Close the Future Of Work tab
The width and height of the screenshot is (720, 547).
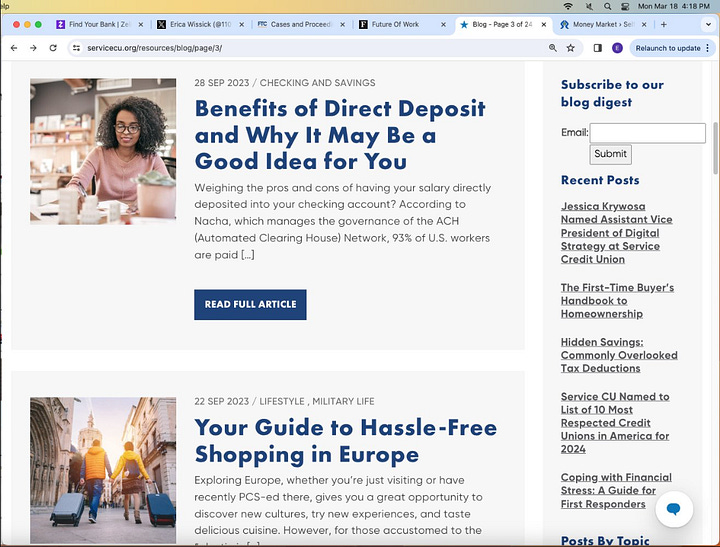443,24
